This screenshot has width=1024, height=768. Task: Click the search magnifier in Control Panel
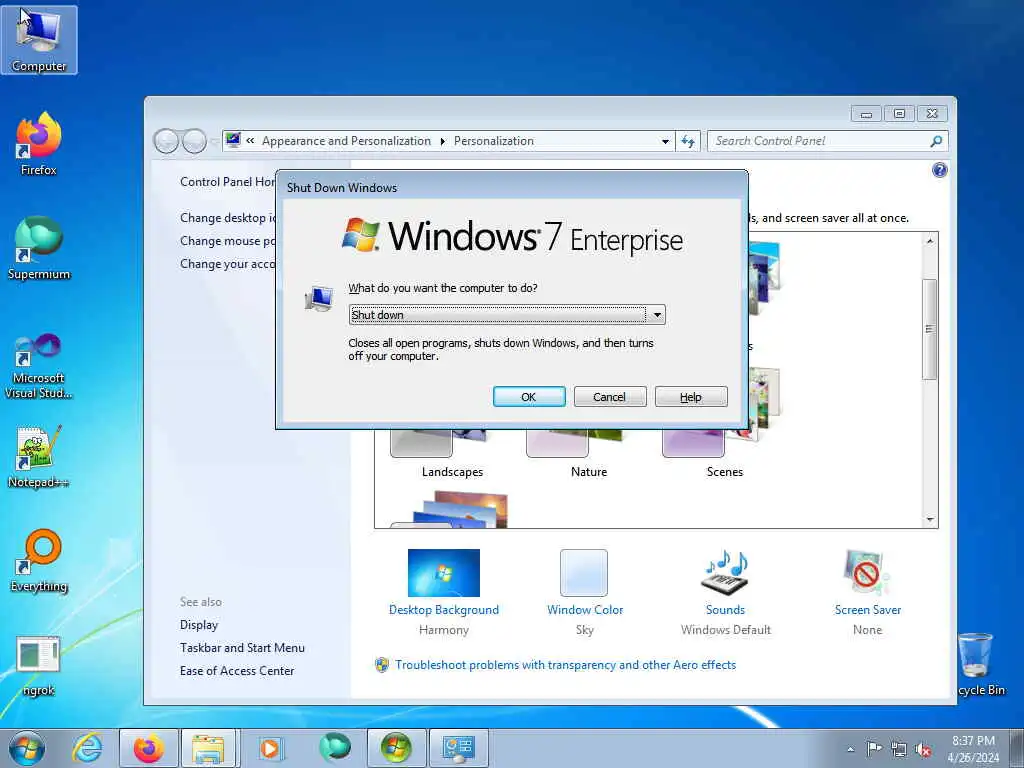pyautogui.click(x=936, y=141)
